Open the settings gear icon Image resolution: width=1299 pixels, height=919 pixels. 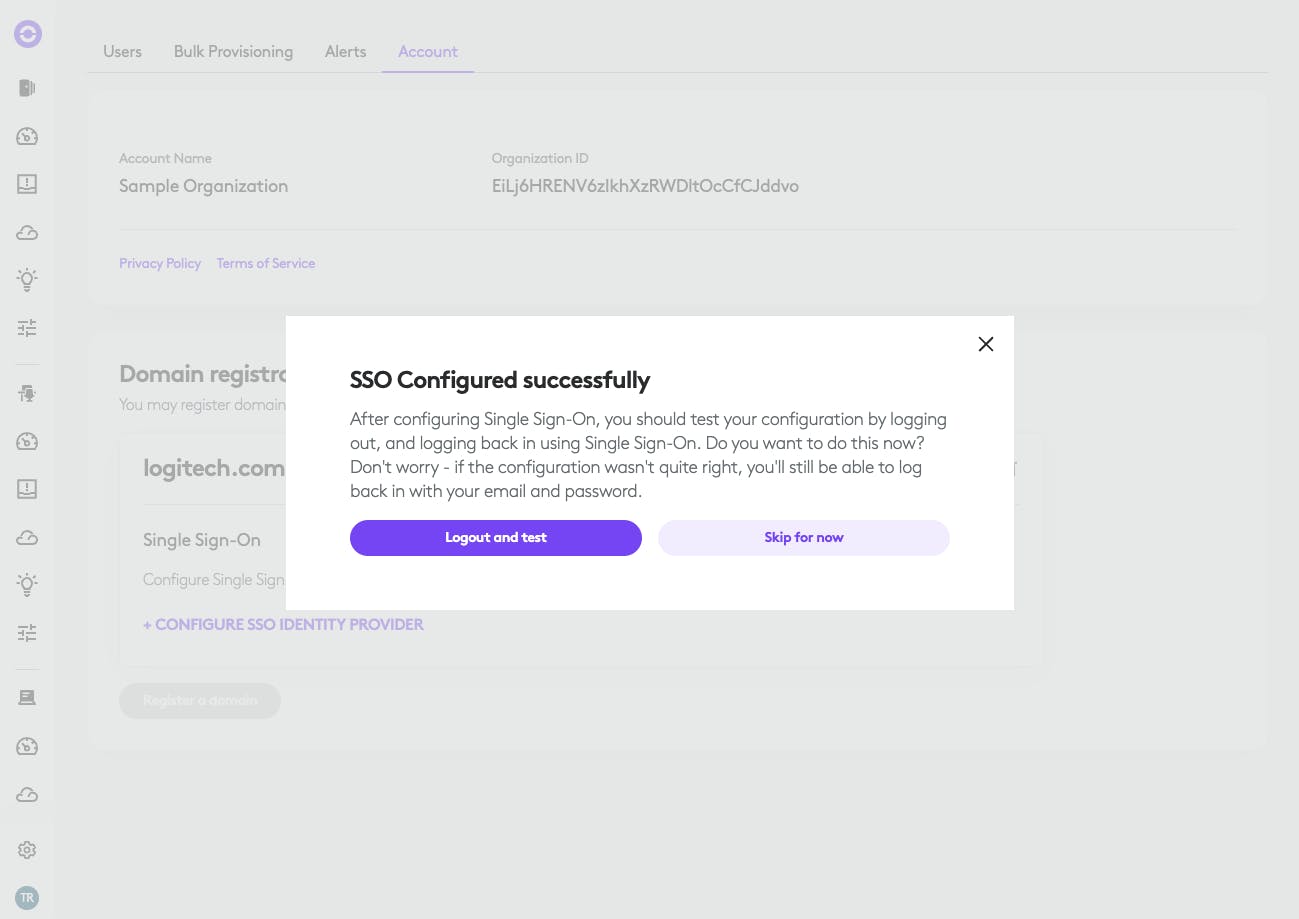click(x=27, y=850)
